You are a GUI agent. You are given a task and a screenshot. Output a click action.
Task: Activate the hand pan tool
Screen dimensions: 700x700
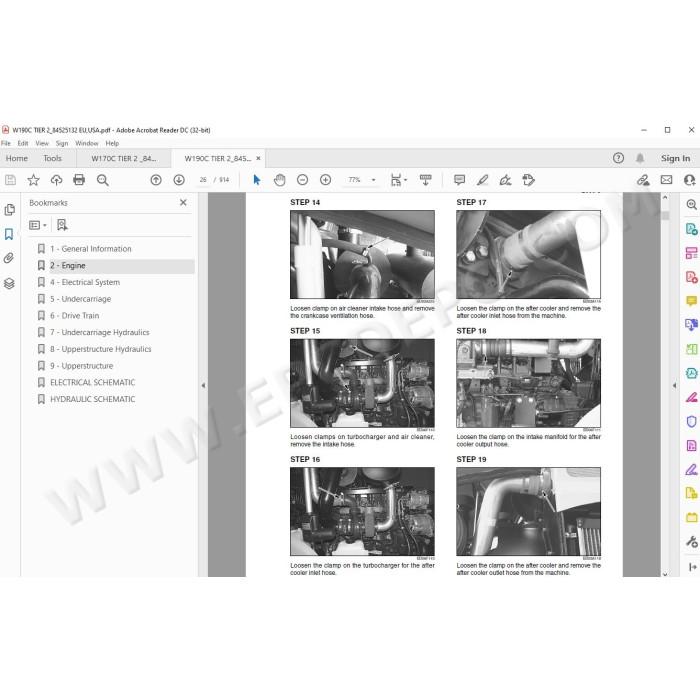pos(279,180)
